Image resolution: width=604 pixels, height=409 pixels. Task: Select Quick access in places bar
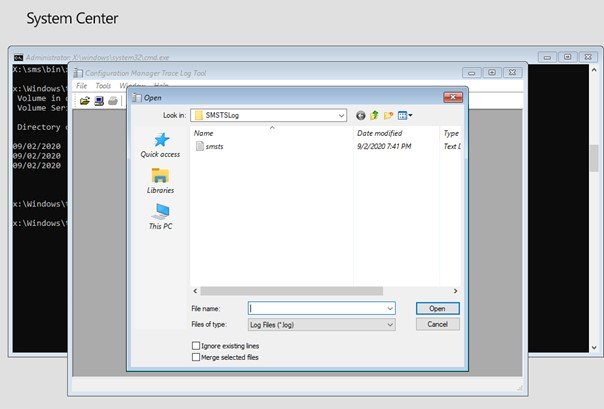(161, 145)
